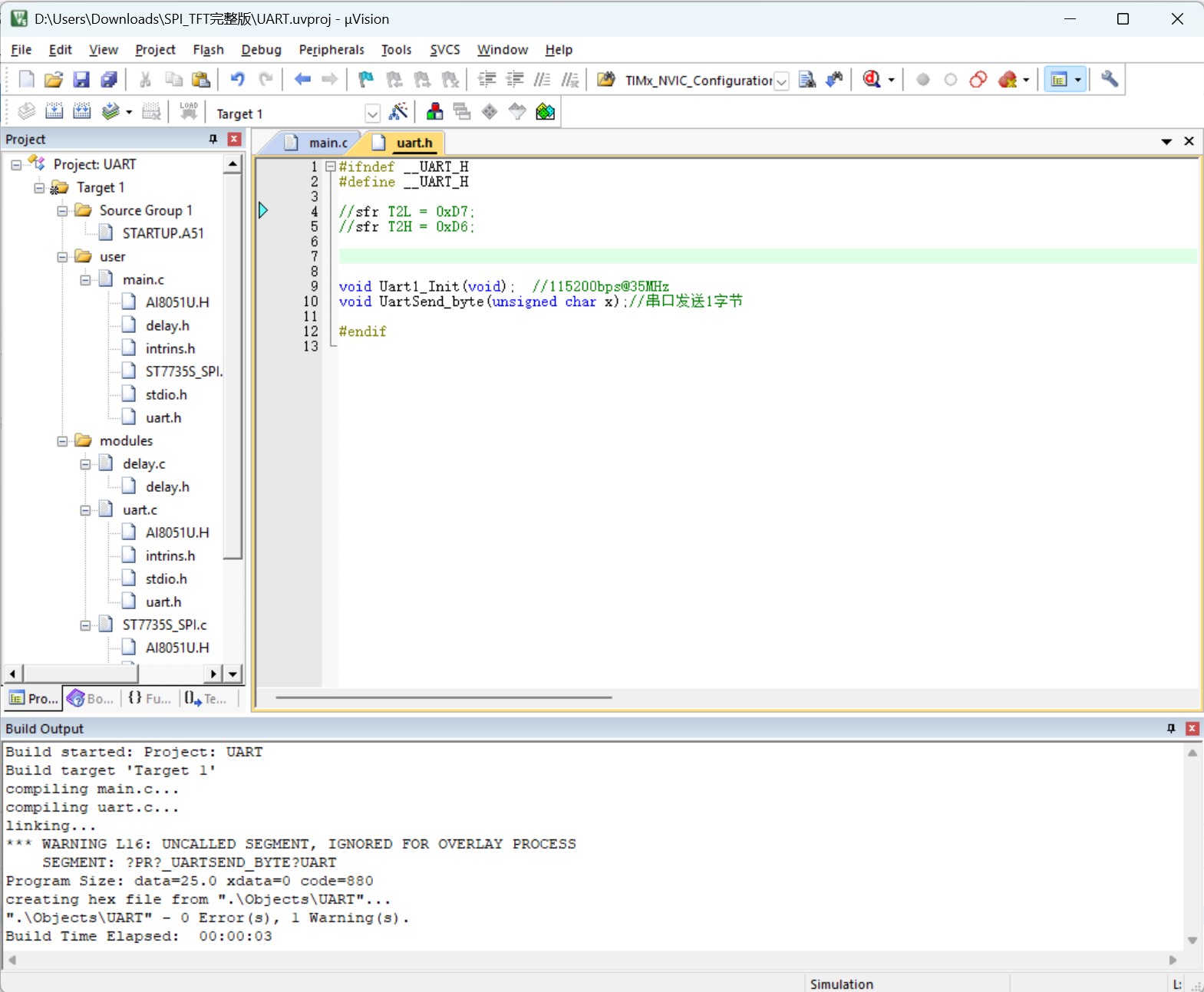Collapse the Project: UART tree node

tap(16, 164)
